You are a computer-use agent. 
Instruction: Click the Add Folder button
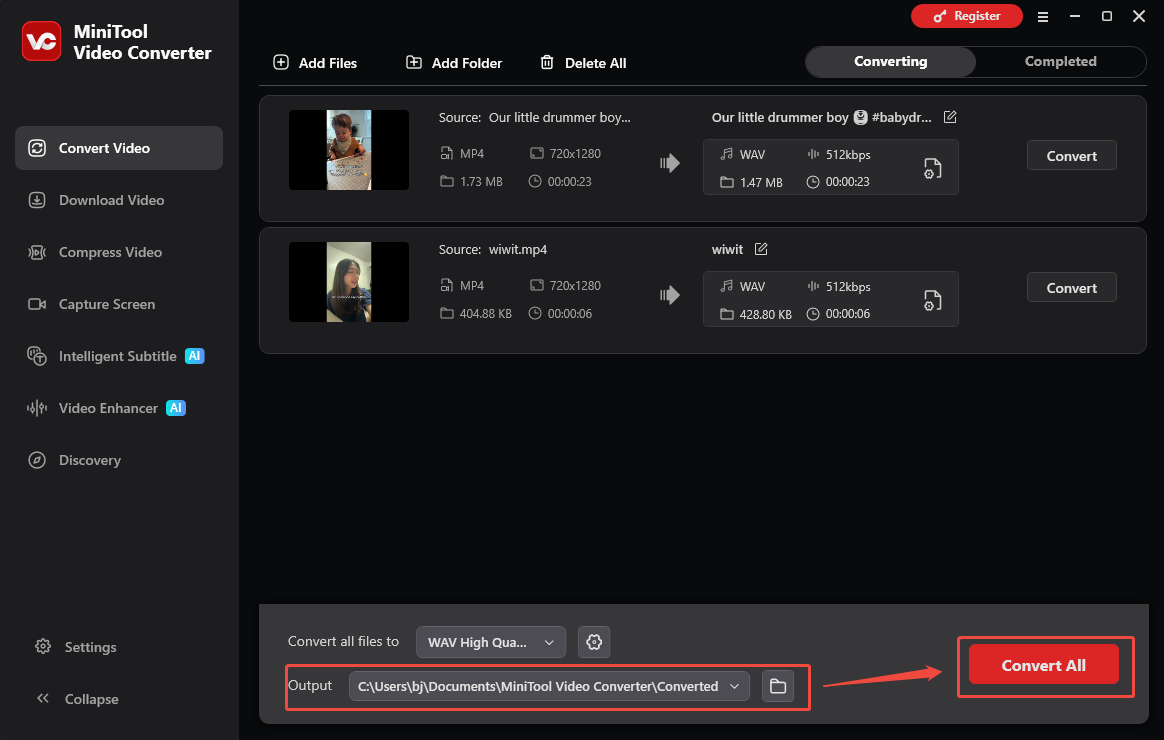[x=454, y=63]
